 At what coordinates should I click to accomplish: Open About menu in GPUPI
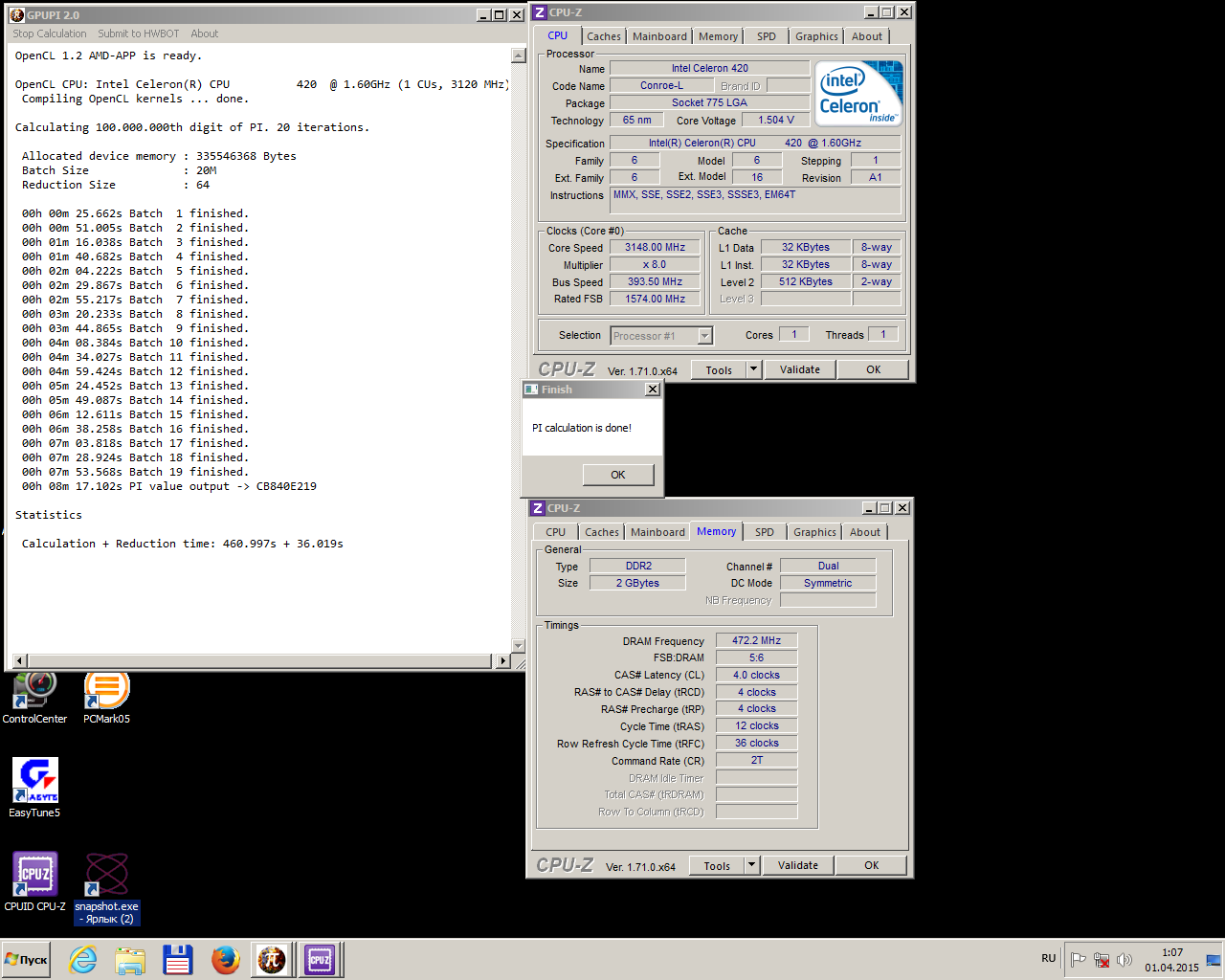205,33
